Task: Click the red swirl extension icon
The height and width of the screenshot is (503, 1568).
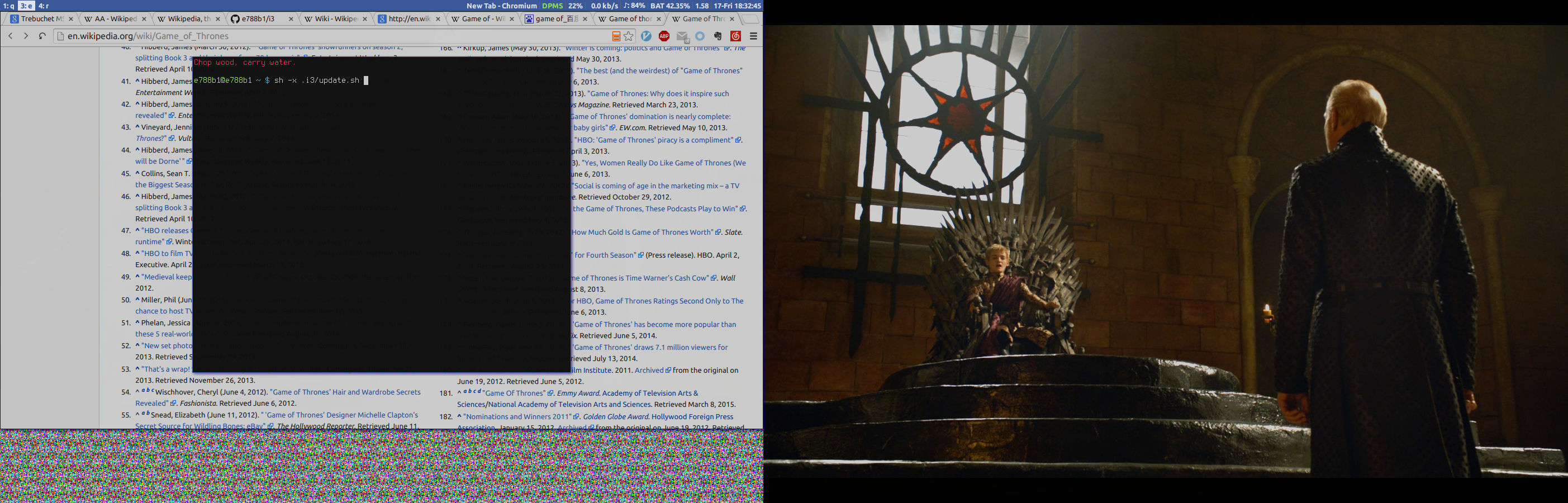Action: [x=735, y=36]
